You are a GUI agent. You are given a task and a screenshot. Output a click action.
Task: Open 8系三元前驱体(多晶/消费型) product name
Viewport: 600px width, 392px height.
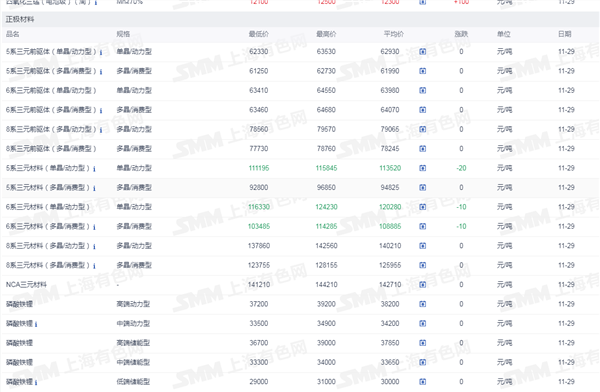(51, 149)
